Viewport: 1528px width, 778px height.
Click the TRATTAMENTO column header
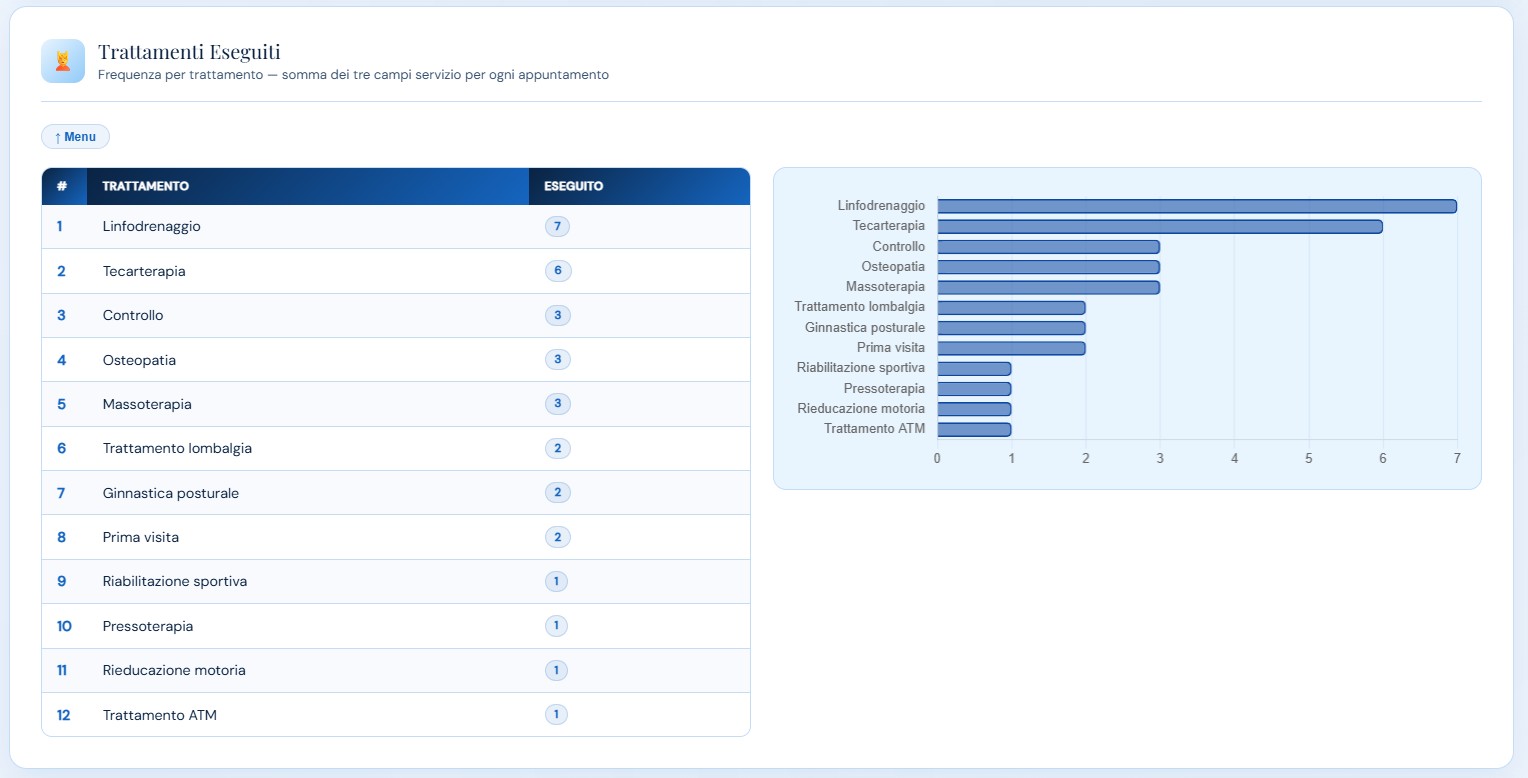(x=146, y=186)
